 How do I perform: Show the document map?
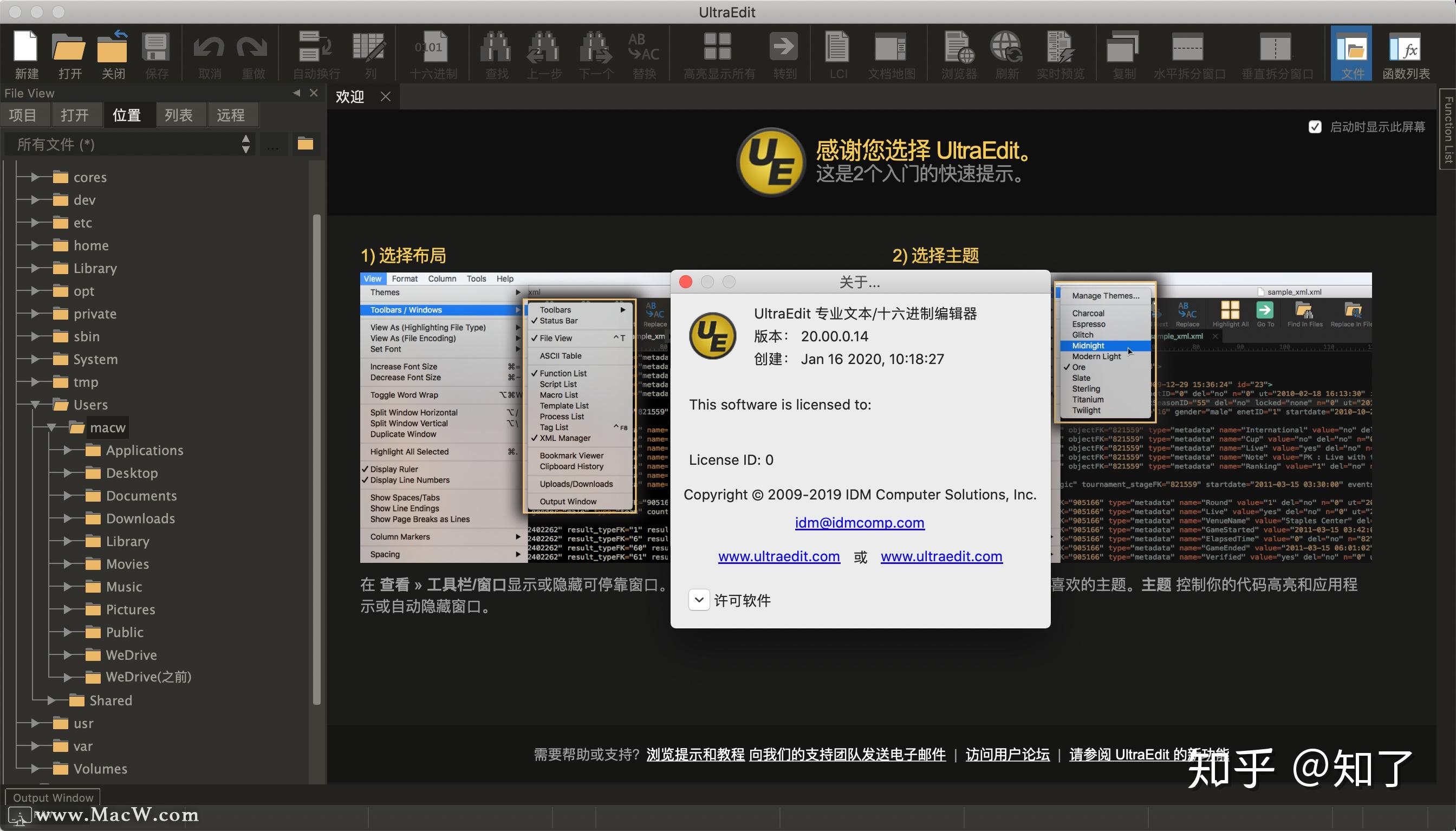[x=891, y=54]
